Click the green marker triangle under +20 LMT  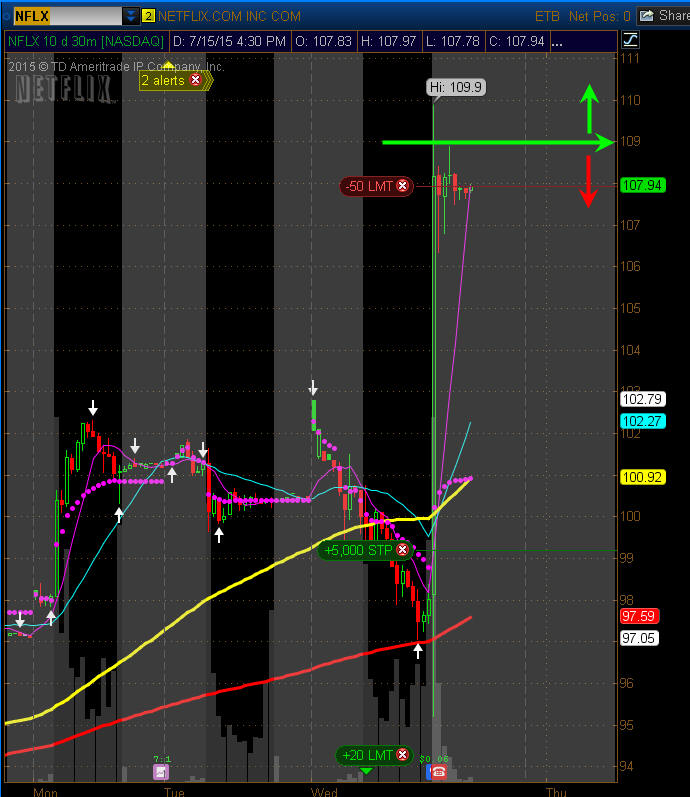pos(366,771)
